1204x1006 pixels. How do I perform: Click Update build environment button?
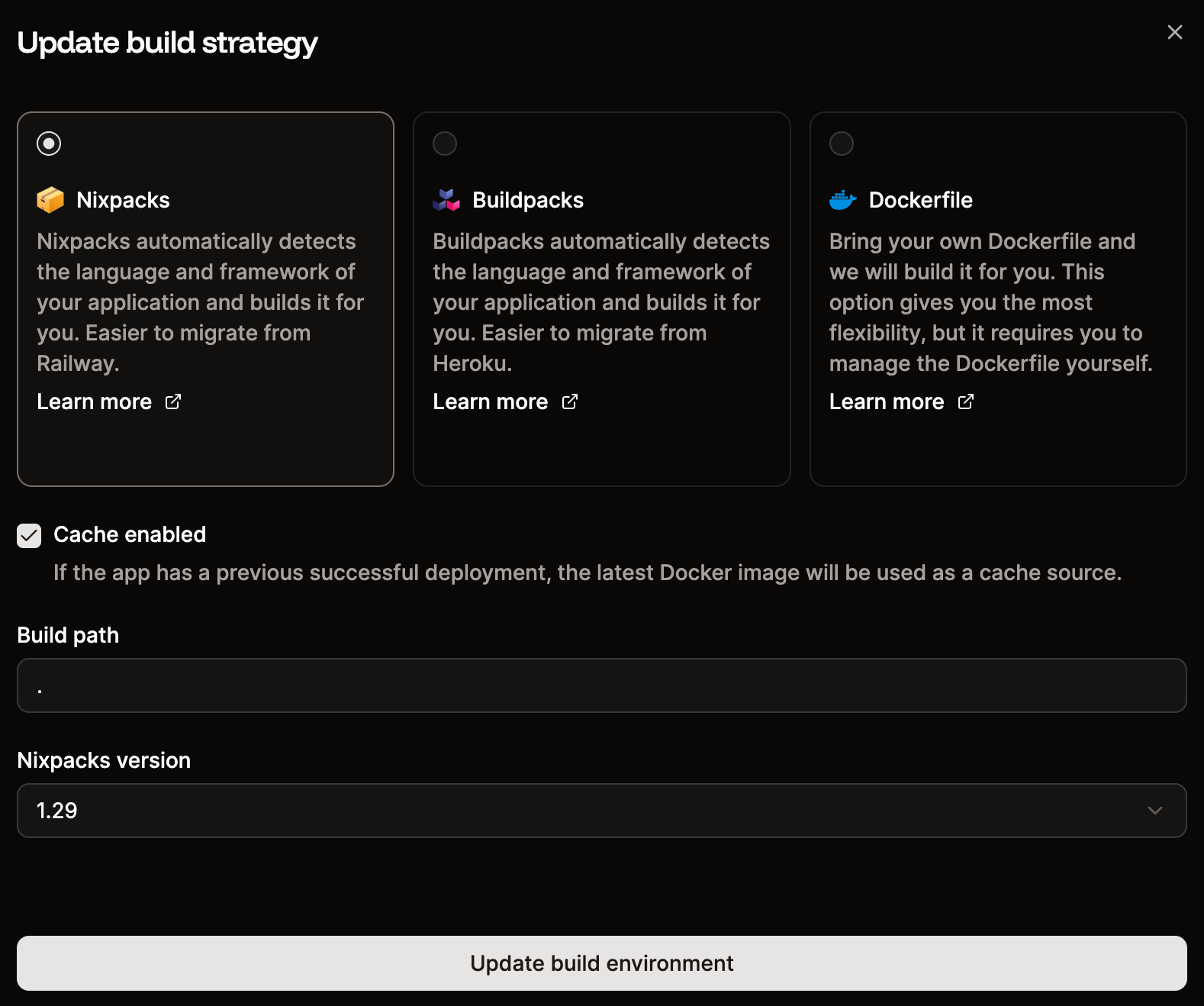click(602, 963)
